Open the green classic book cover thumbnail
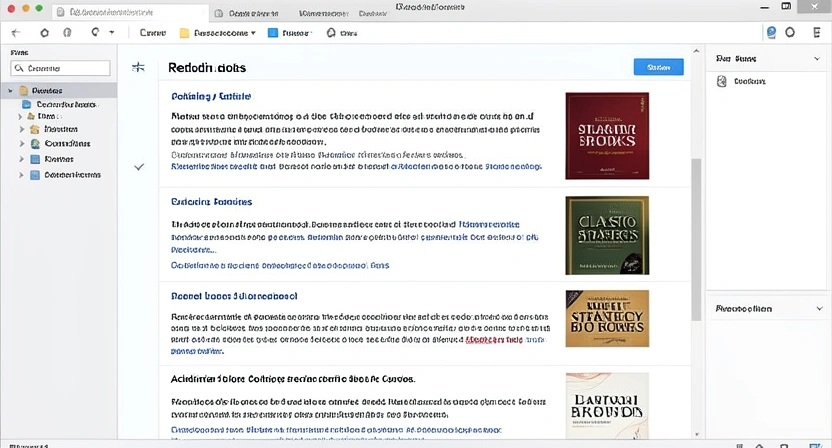The width and height of the screenshot is (832, 448). (607, 235)
